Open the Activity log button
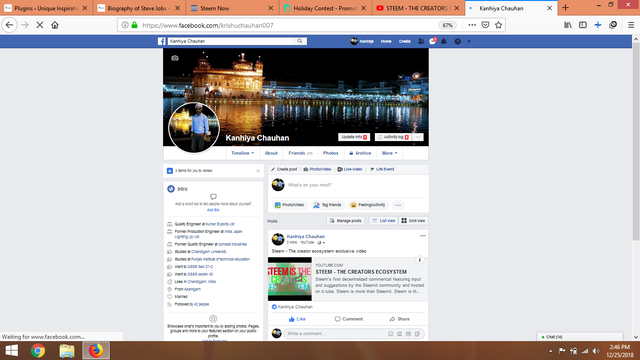The width and height of the screenshot is (640, 360). click(x=393, y=137)
